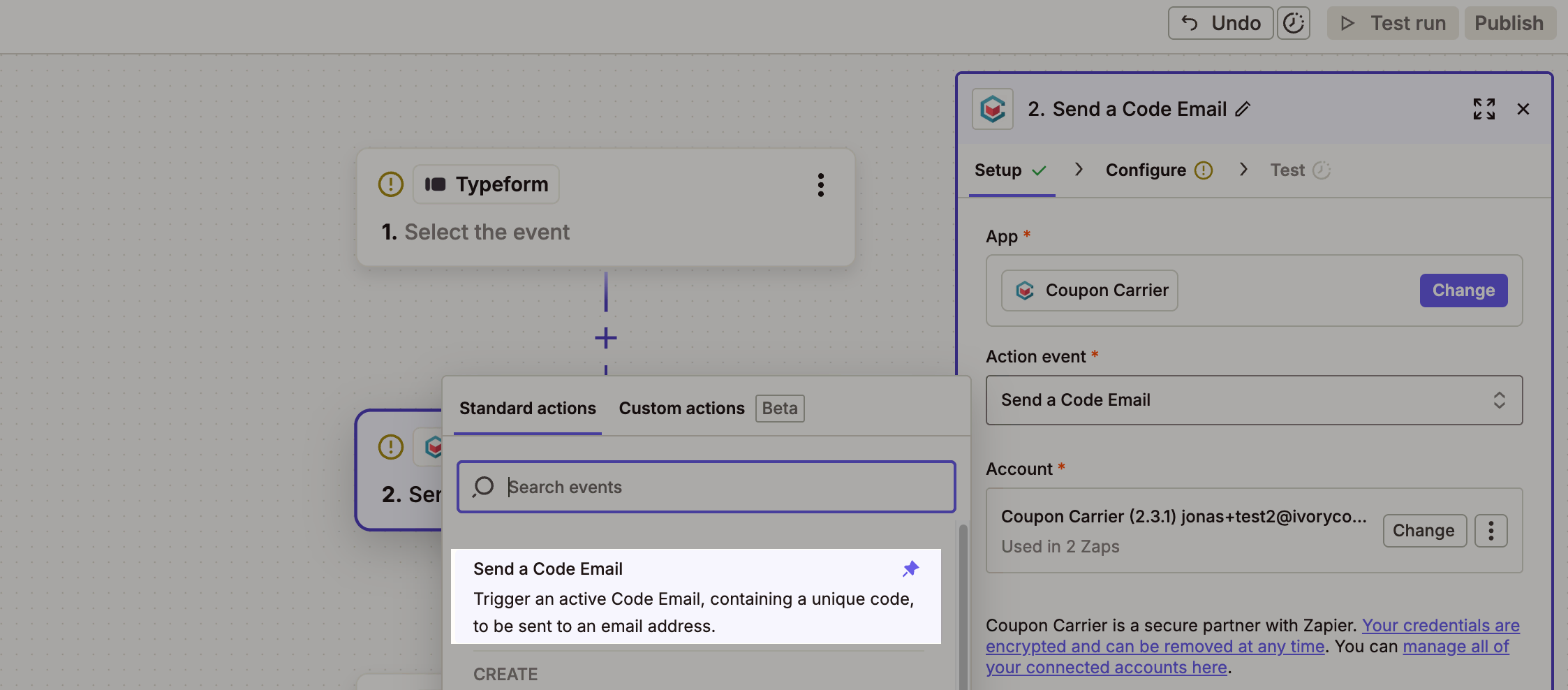Viewport: 1568px width, 690px height.
Task: Click the events list scrollbar
Action: (963, 606)
